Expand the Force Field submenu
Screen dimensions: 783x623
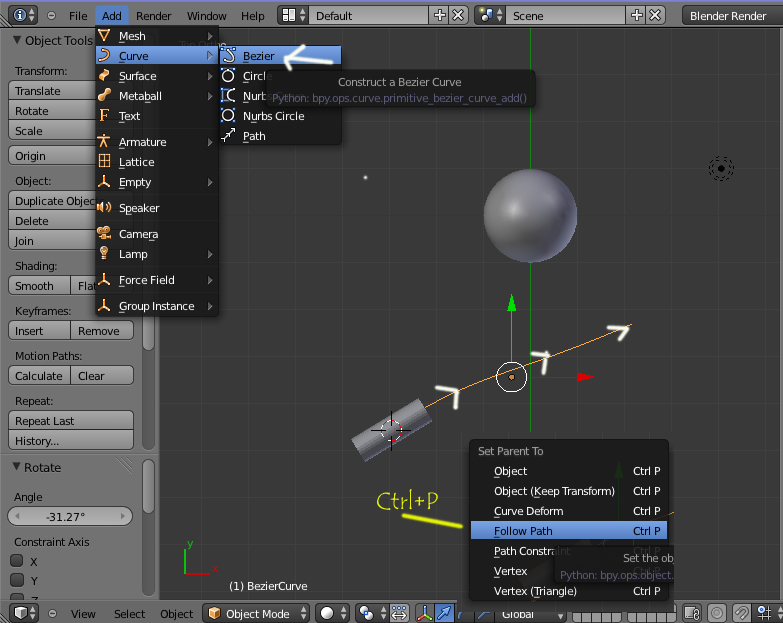coord(157,280)
